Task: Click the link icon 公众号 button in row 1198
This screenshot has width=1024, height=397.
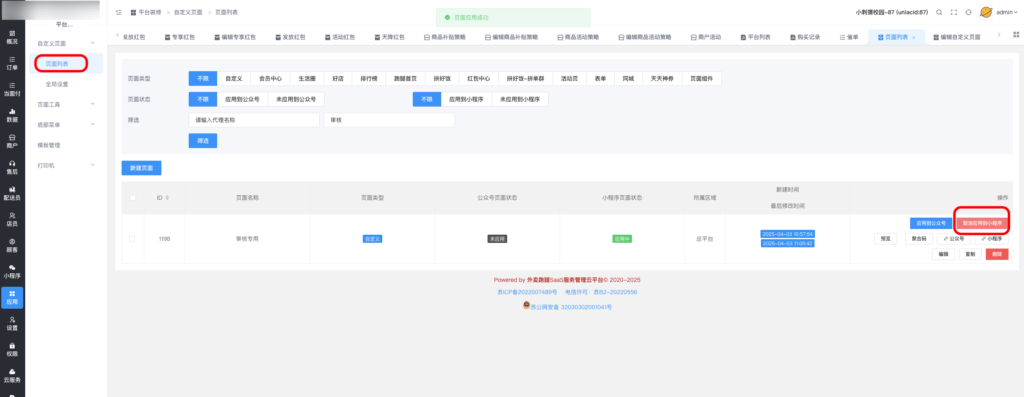Action: (953, 239)
